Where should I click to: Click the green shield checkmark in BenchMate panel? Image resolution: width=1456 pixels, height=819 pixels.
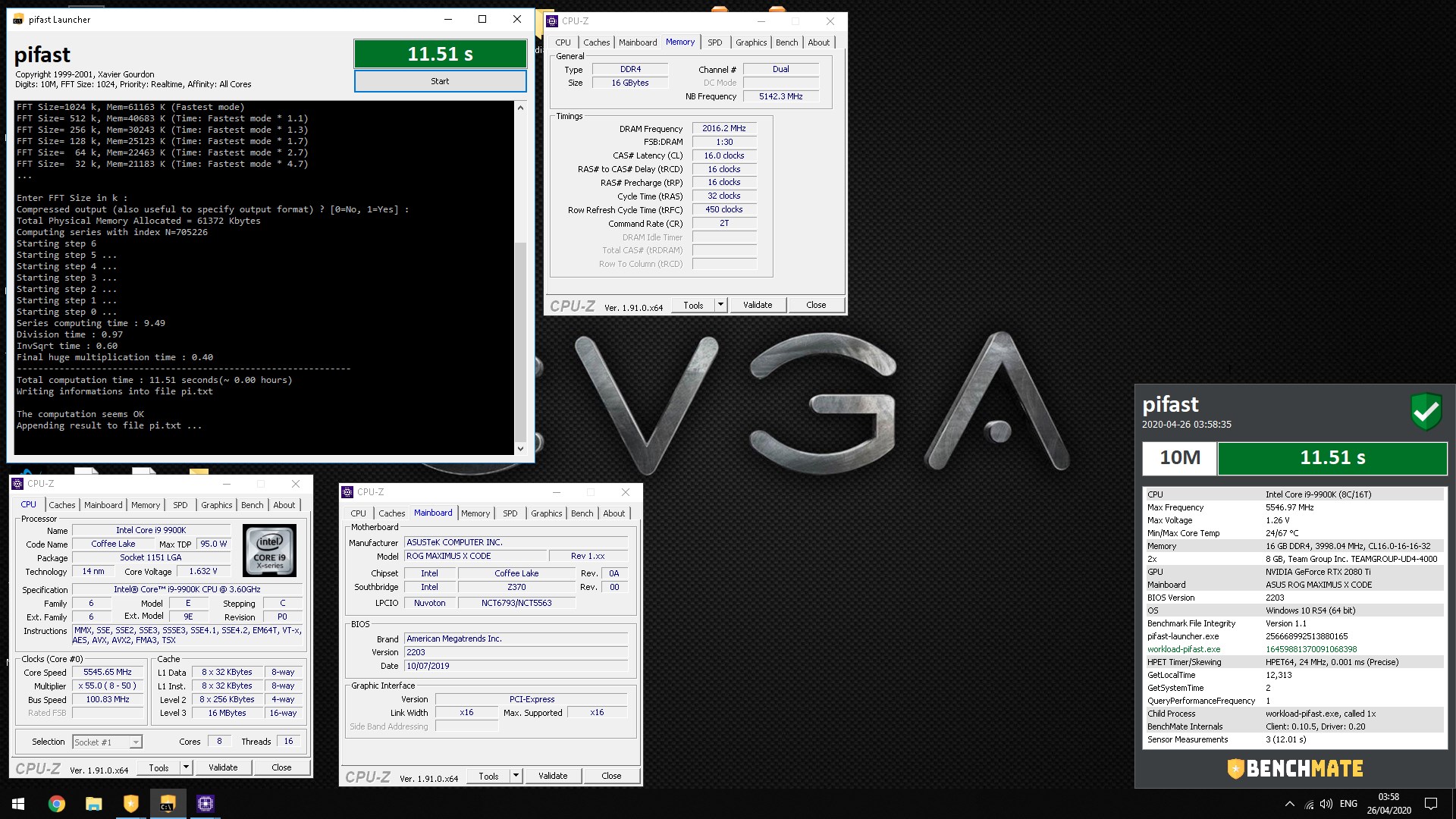point(1426,411)
